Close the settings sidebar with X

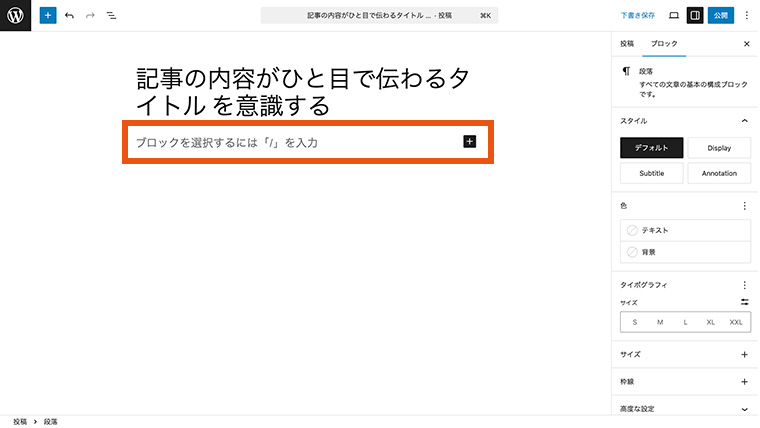[x=746, y=44]
